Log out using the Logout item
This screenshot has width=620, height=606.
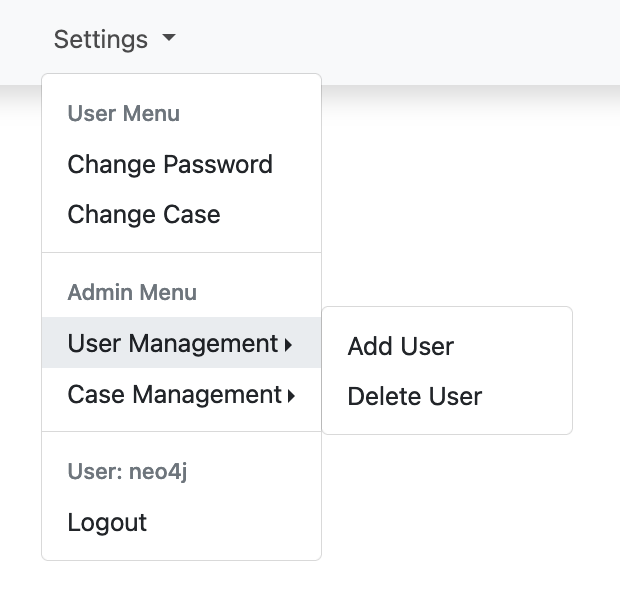(107, 522)
